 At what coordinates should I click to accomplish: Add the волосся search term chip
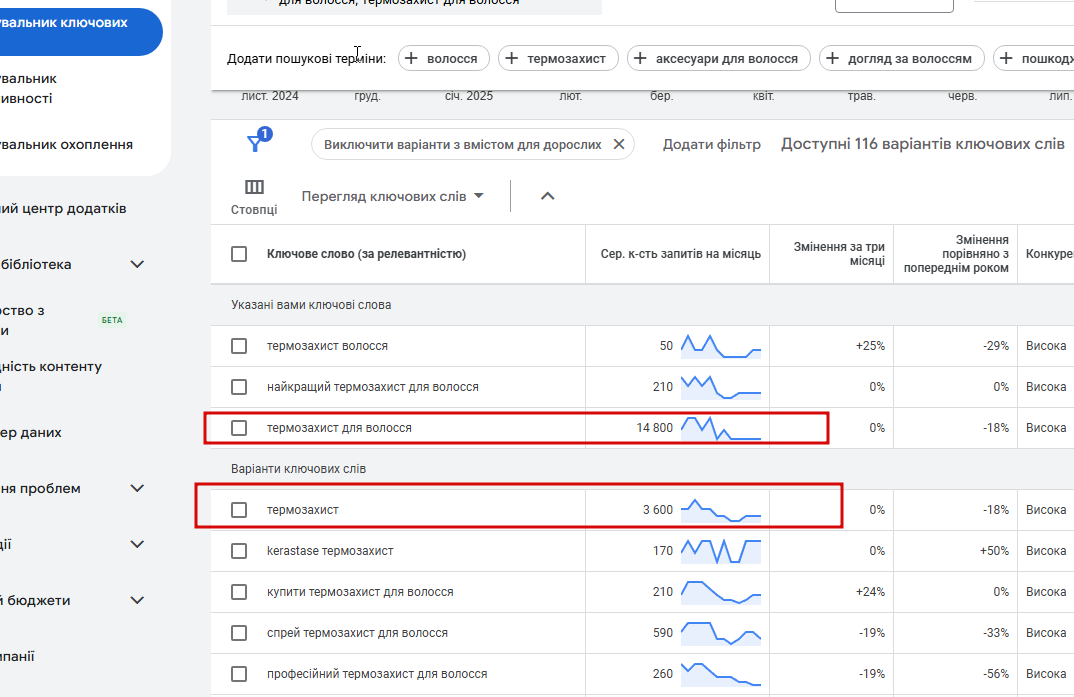tap(444, 59)
